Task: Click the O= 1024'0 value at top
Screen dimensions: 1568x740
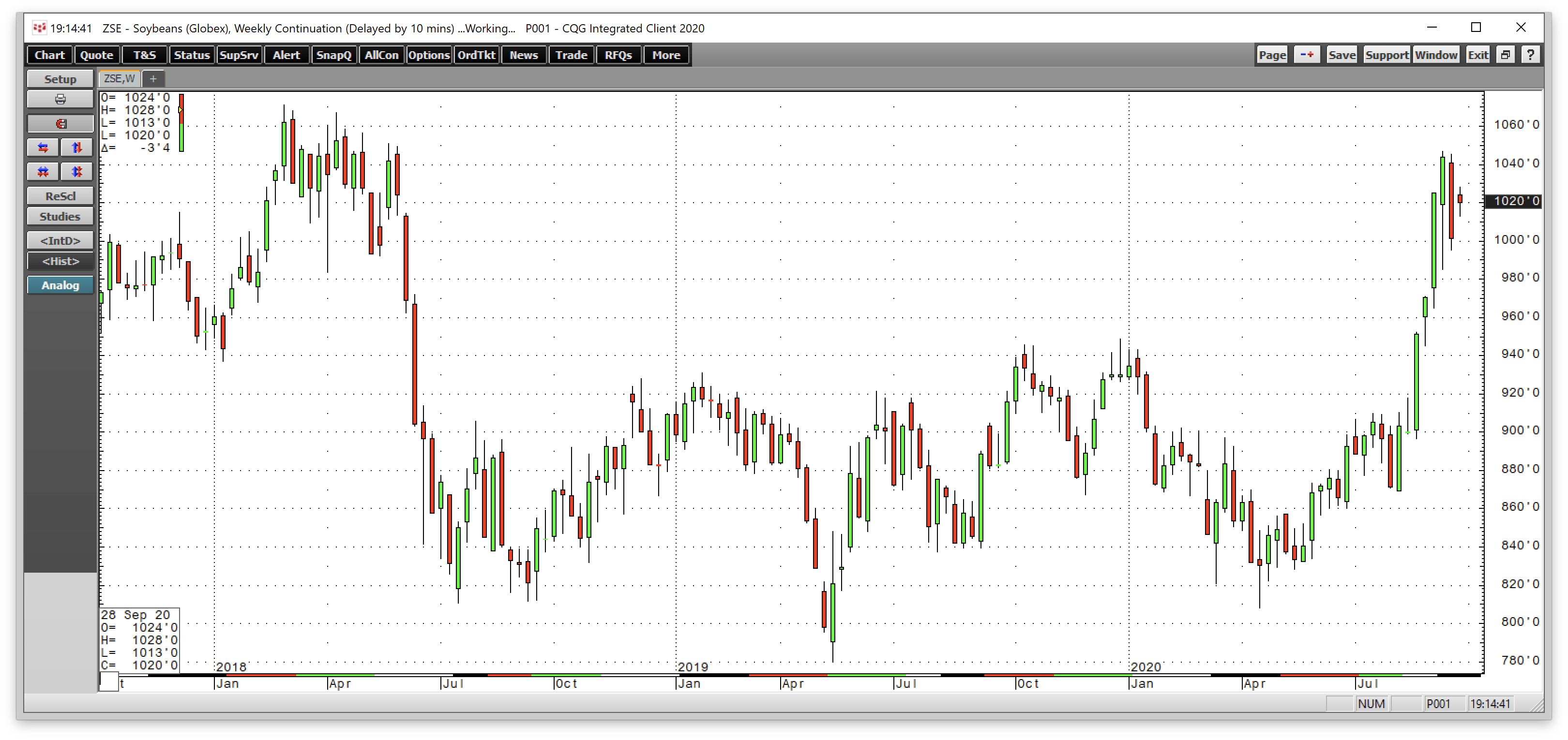Action: pyautogui.click(x=136, y=97)
